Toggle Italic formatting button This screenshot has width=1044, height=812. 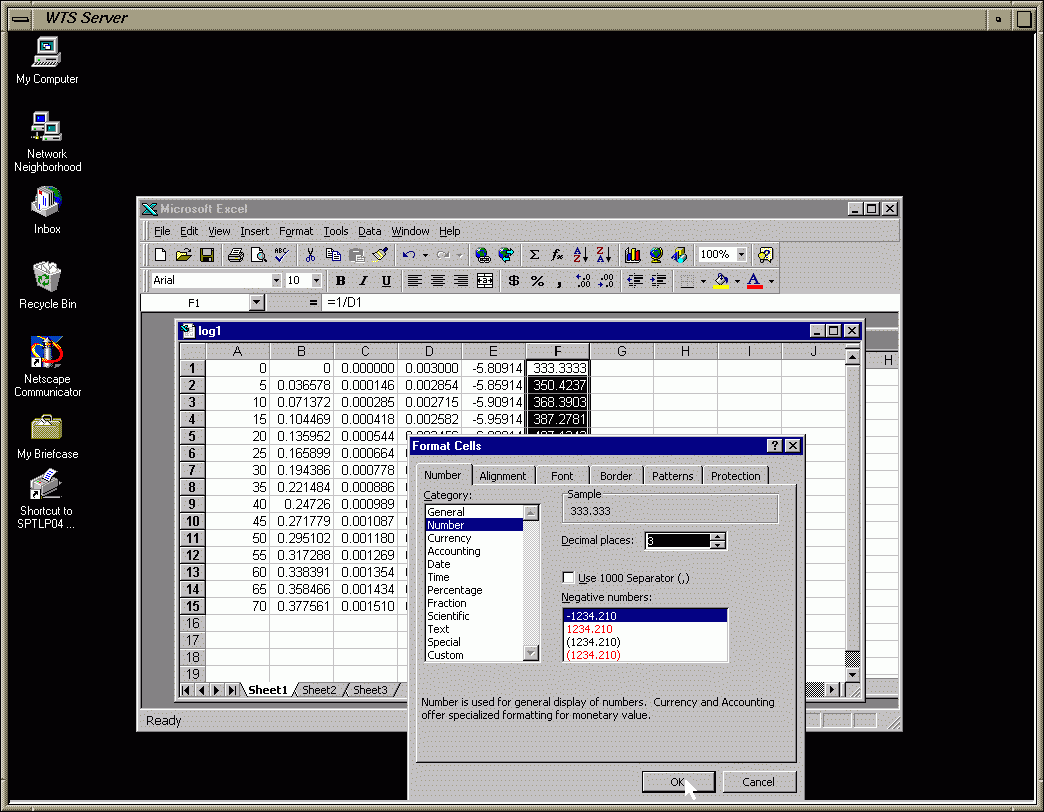(x=362, y=281)
